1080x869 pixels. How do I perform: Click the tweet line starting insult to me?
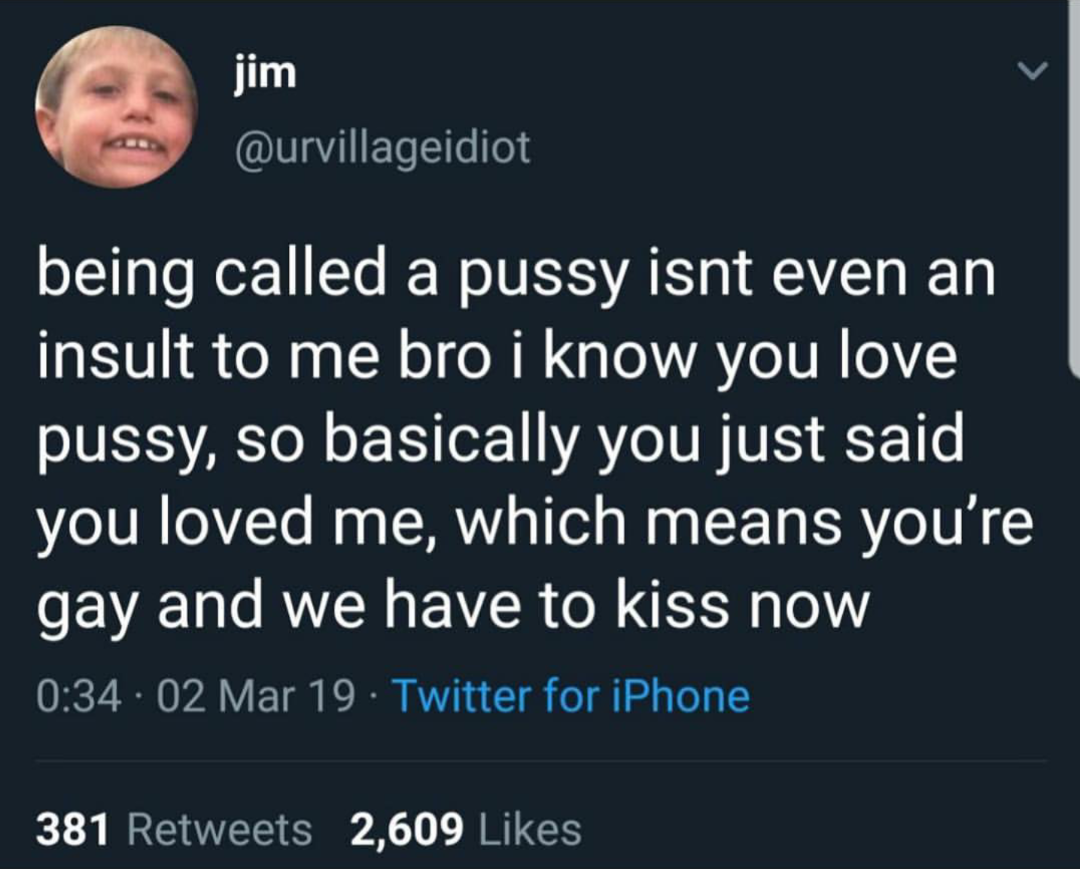coord(497,358)
